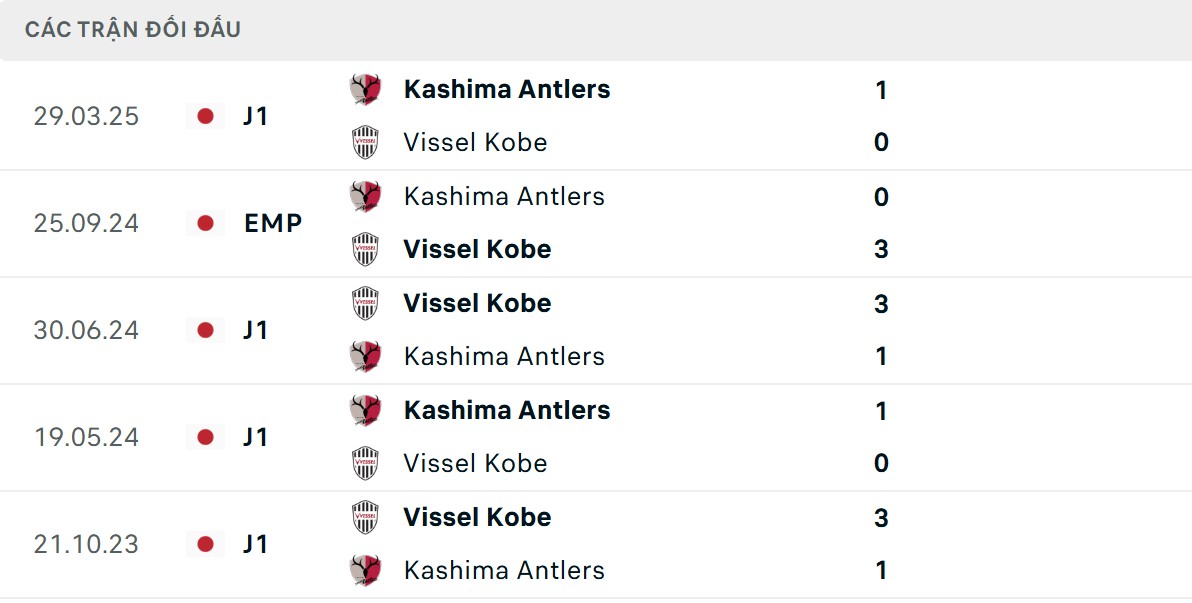Click Vissel Kobe crest in 25.09.24 match
Viewport: 1192px width, 603px height.
(x=365, y=249)
